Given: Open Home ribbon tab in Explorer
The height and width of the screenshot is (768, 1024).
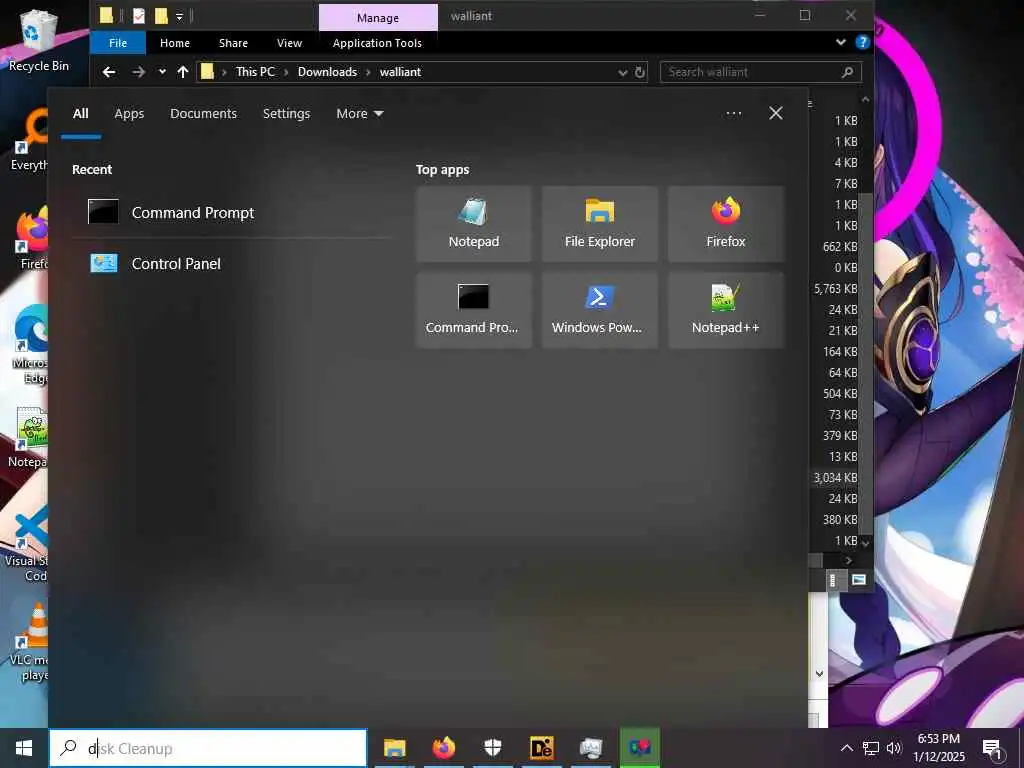Looking at the screenshot, I should coord(175,43).
